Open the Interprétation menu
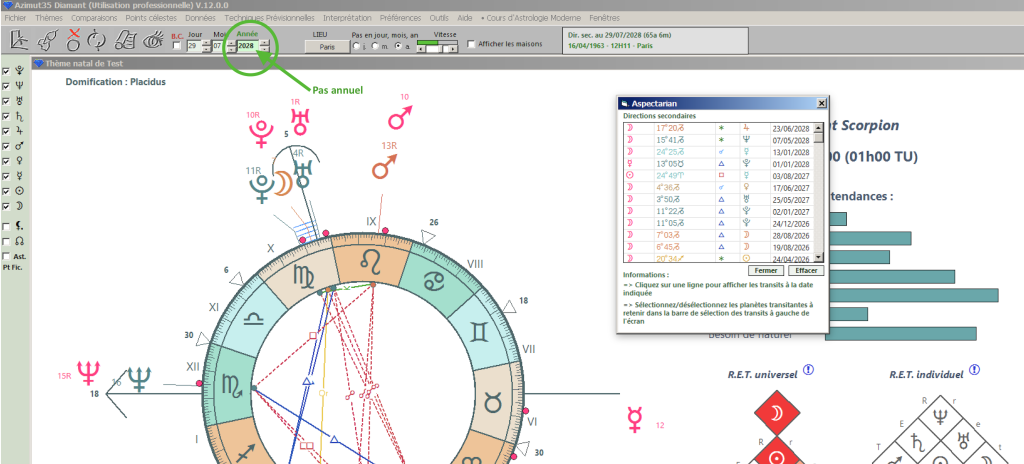The height and width of the screenshot is (464, 1024). tap(348, 18)
